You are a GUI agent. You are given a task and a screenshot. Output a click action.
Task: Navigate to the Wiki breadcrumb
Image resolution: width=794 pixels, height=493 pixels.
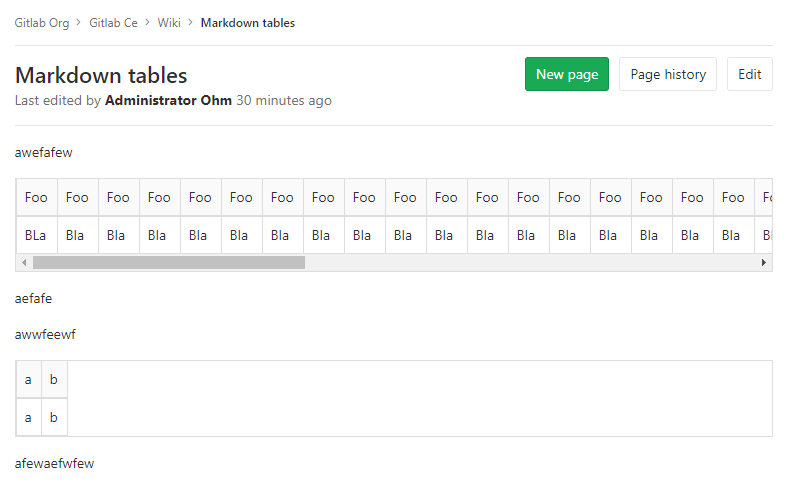tap(169, 23)
